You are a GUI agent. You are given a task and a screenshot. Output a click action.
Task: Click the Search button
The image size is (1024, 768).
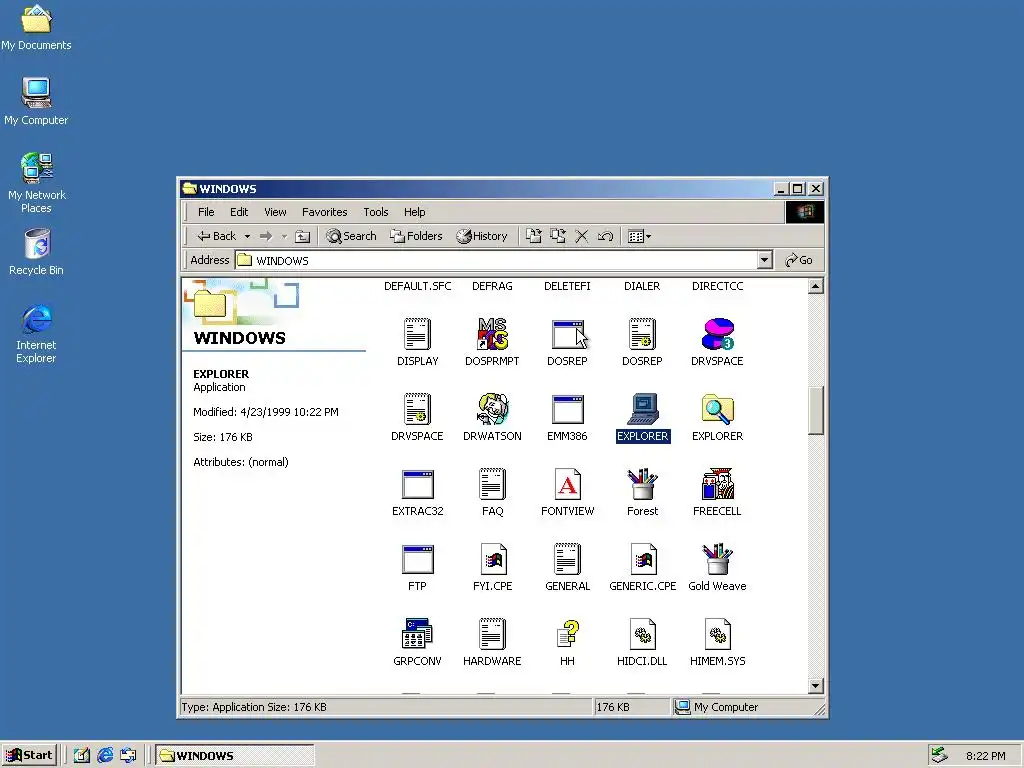[x=351, y=236]
